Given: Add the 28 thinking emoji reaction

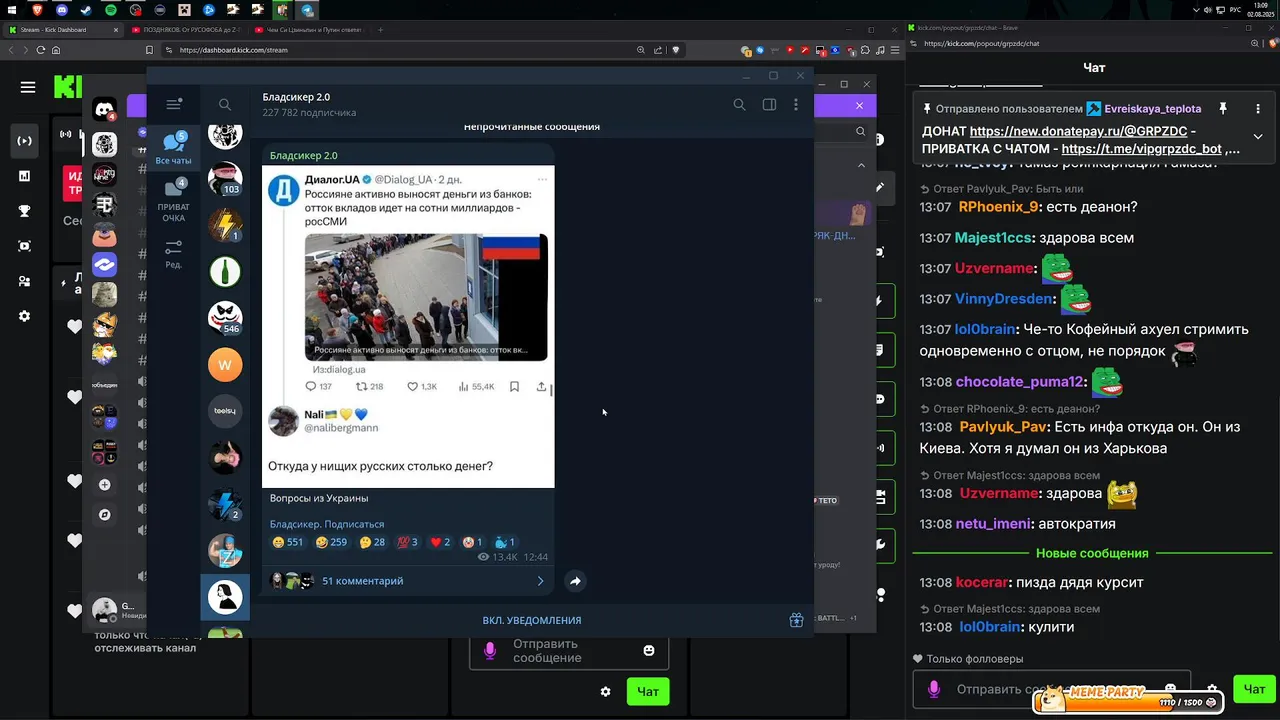Looking at the screenshot, I should (372, 542).
